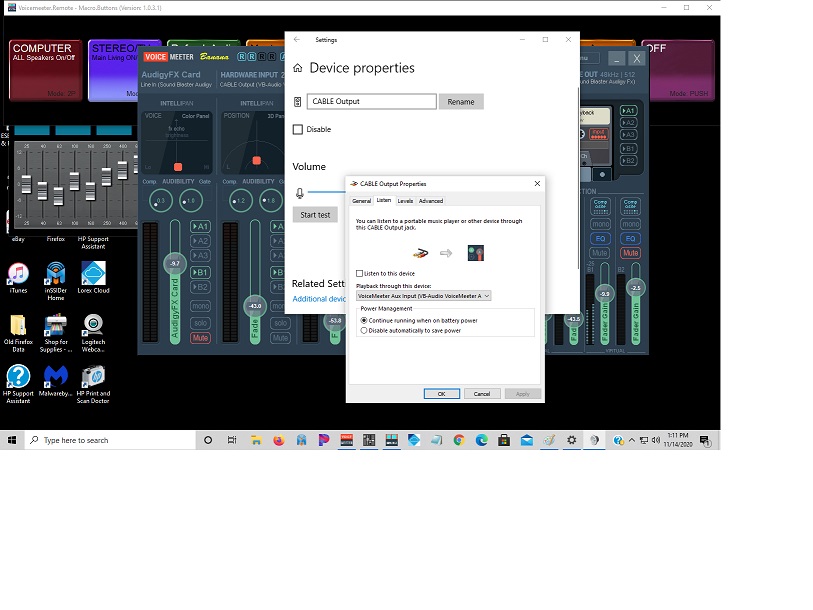The image size is (813, 610).
Task: Mute the AudigyFX Card input strip
Action: (200, 338)
